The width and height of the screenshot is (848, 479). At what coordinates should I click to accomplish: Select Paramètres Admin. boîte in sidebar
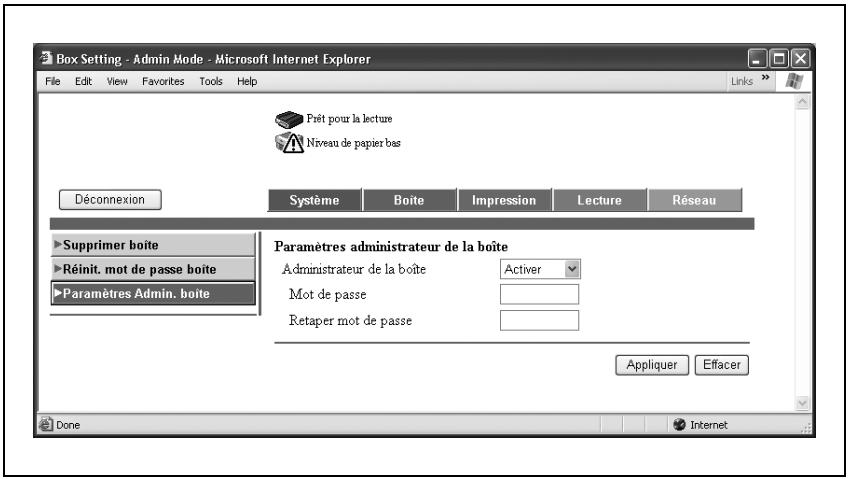(x=153, y=293)
